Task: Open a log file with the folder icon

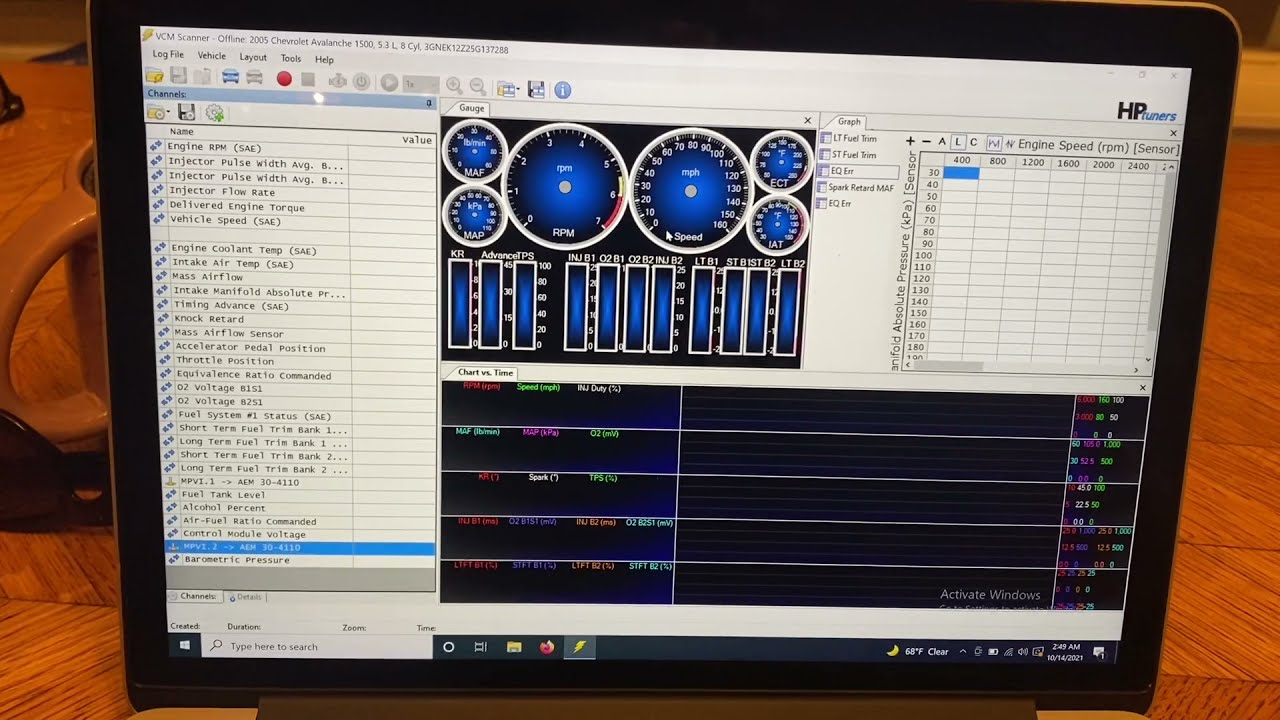Action: tap(154, 75)
